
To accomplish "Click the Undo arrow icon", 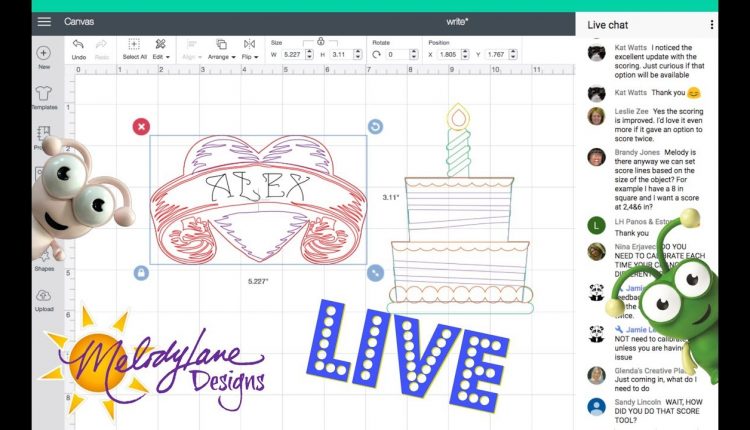I will click(78, 44).
